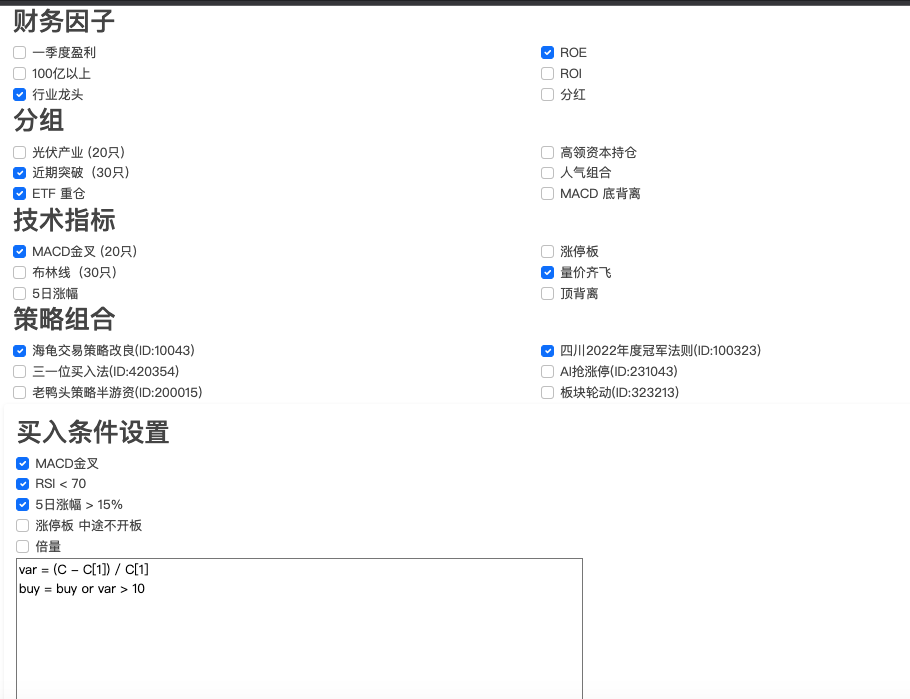Click the 策略组合 section heading
This screenshot has width=910, height=699.
64,319
